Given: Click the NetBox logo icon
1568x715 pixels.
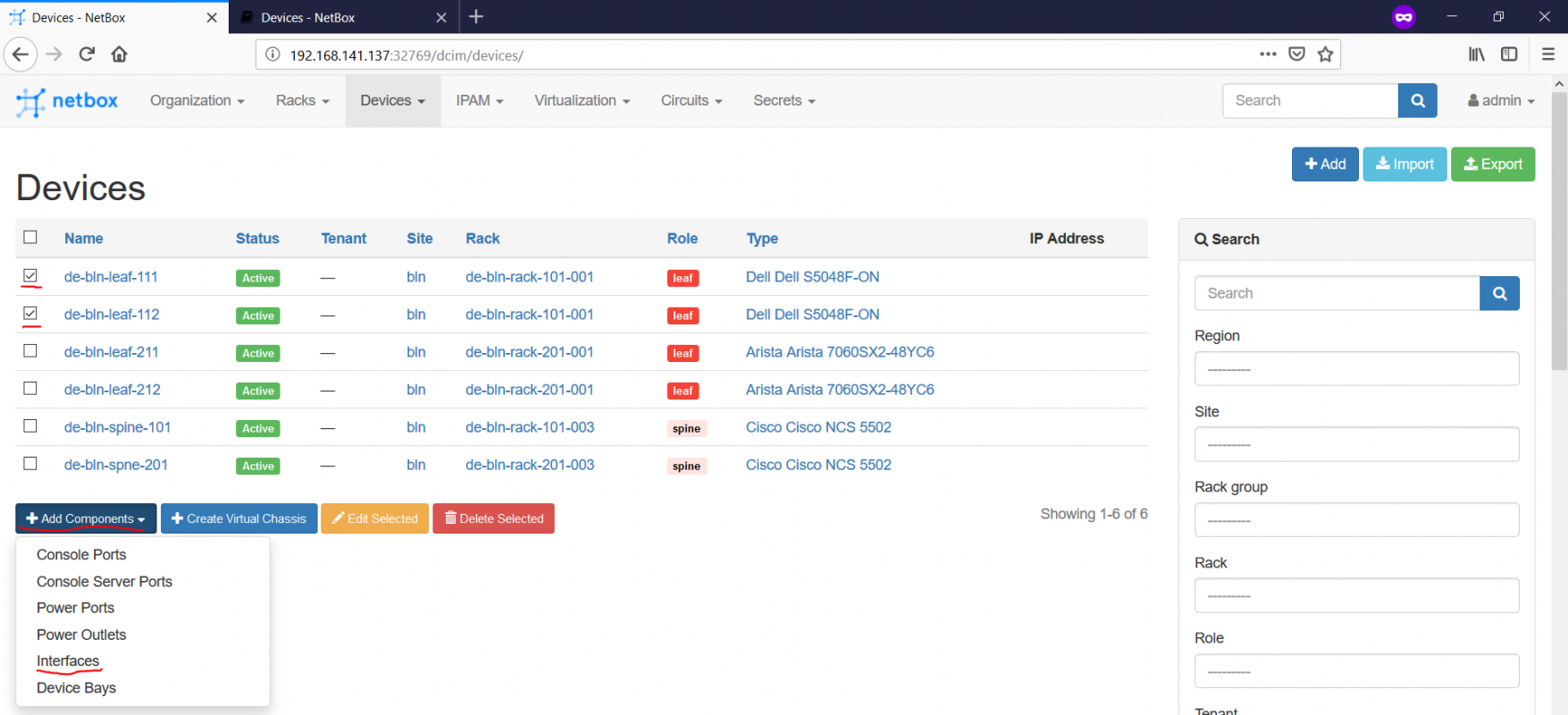Looking at the screenshot, I should click(x=30, y=102).
